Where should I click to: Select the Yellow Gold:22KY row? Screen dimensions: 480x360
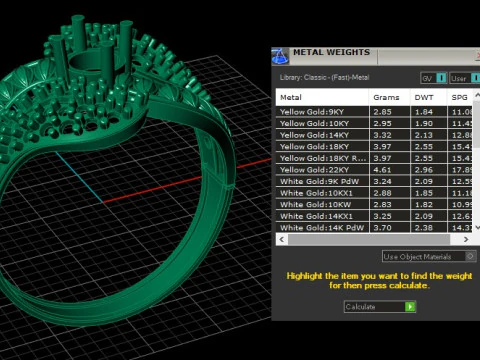(374, 170)
